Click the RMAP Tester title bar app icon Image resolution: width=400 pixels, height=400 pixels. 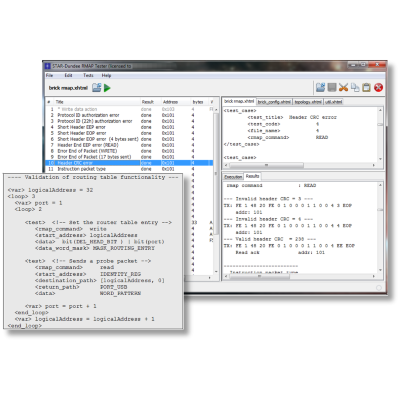tap(48, 66)
